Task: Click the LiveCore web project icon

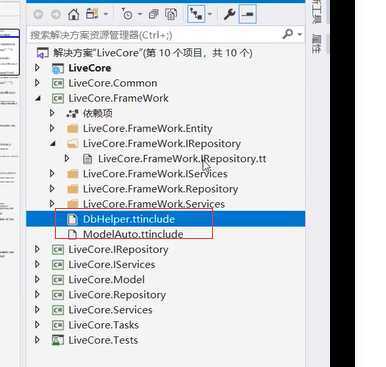Action: pyautogui.click(x=58, y=68)
